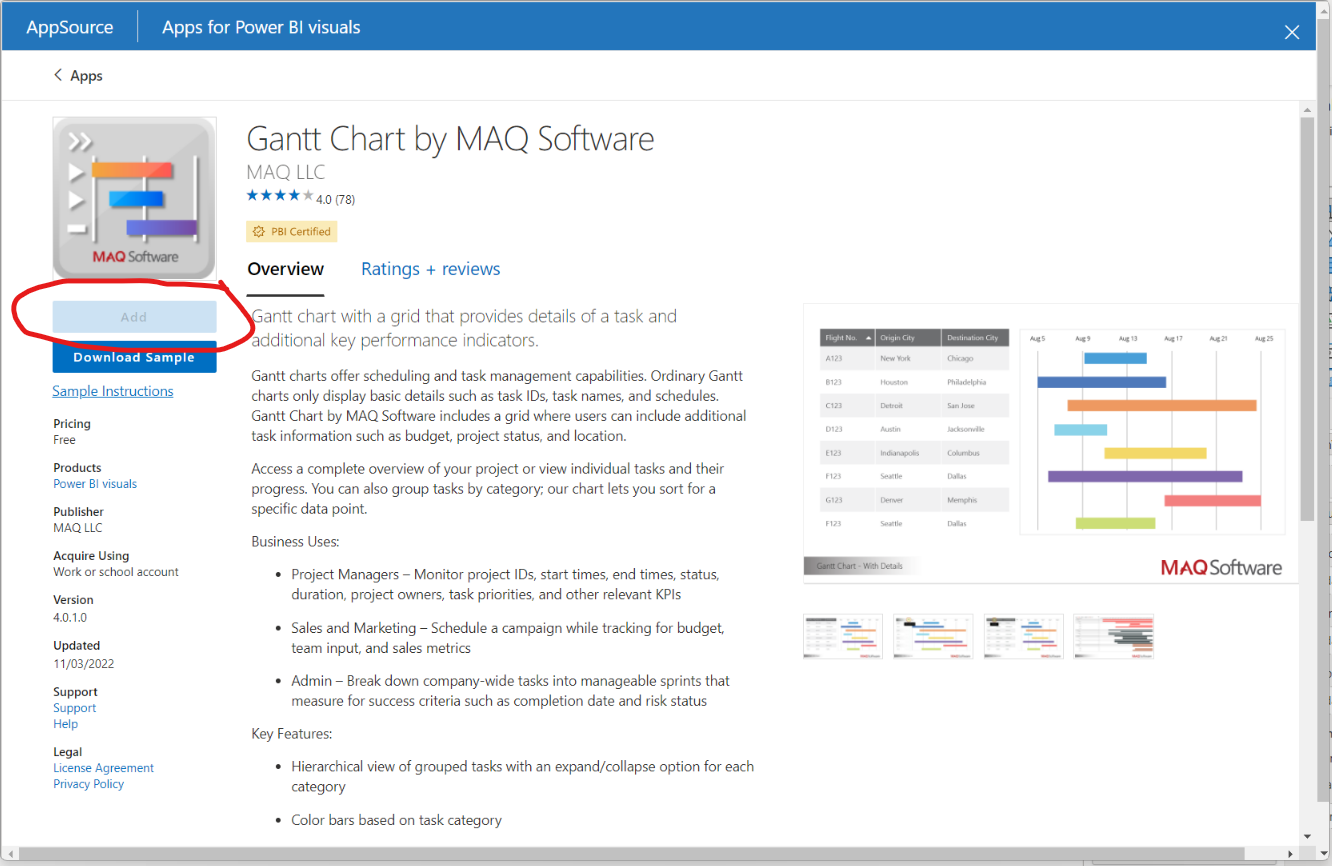The height and width of the screenshot is (866, 1332).
Task: Click the star rating 4.0 (78)
Action: tap(301, 198)
